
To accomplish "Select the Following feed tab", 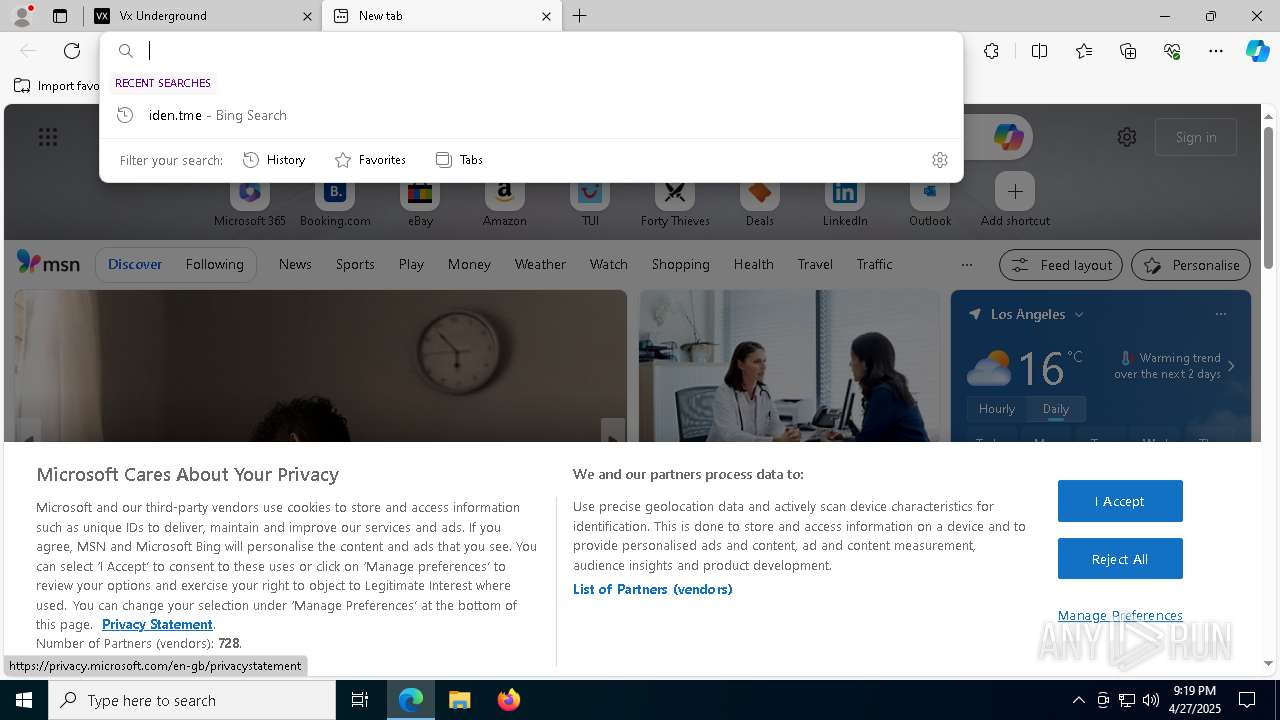I will pos(214,264).
